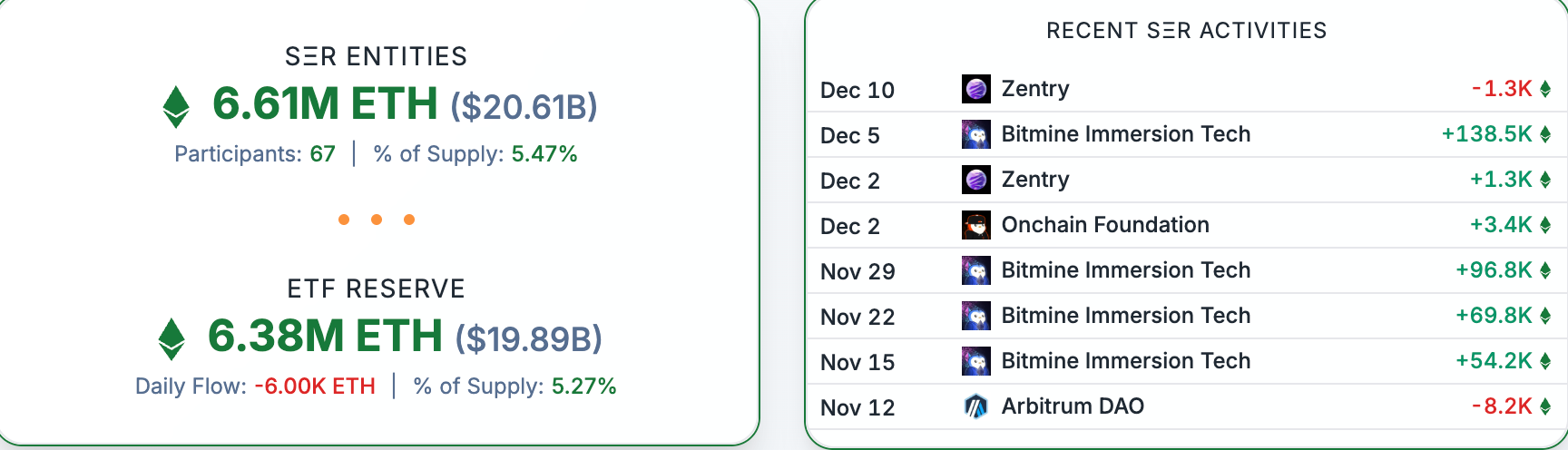Viewport: 1568px width, 450px height.
Task: Open the Onchain Foundation activity link
Action: (1105, 225)
